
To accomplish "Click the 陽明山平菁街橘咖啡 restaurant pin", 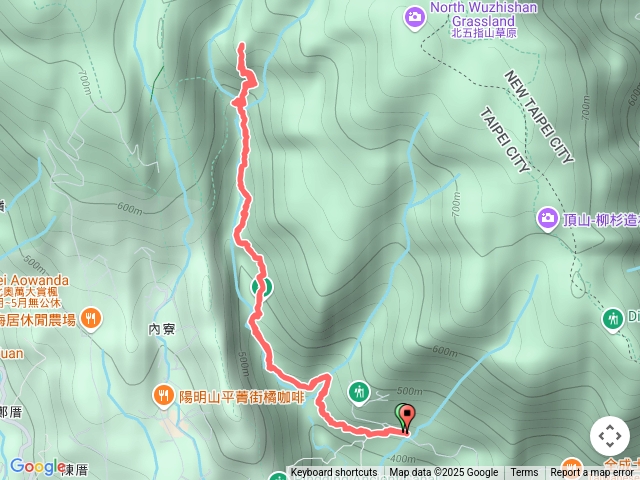I will [164, 396].
